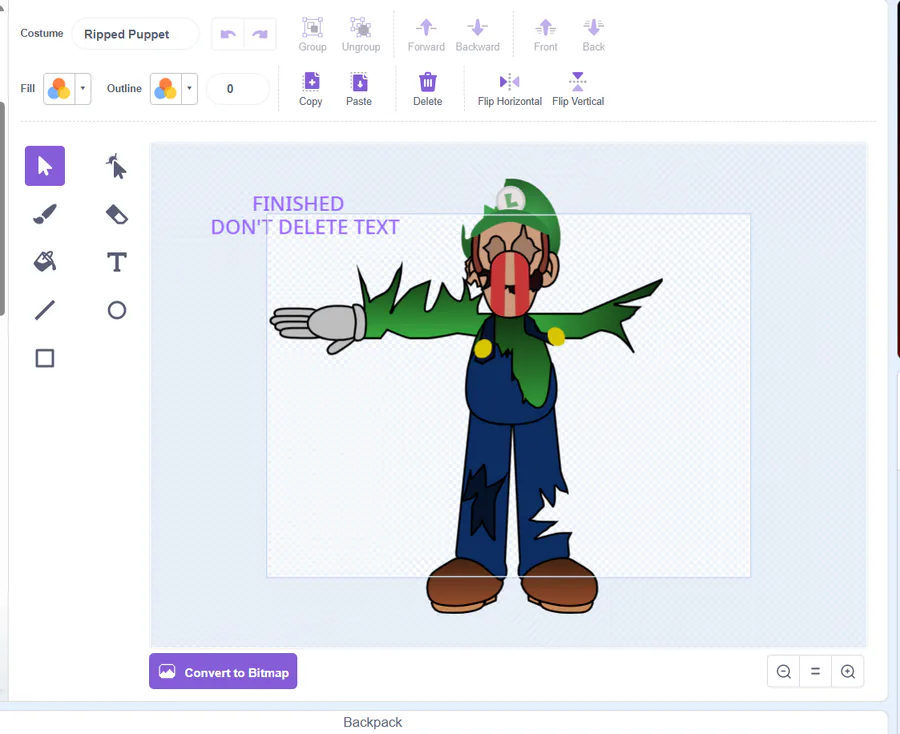Screen dimensions: 900x734
Task: Click the Redo arrow
Action: pyautogui.click(x=260, y=34)
